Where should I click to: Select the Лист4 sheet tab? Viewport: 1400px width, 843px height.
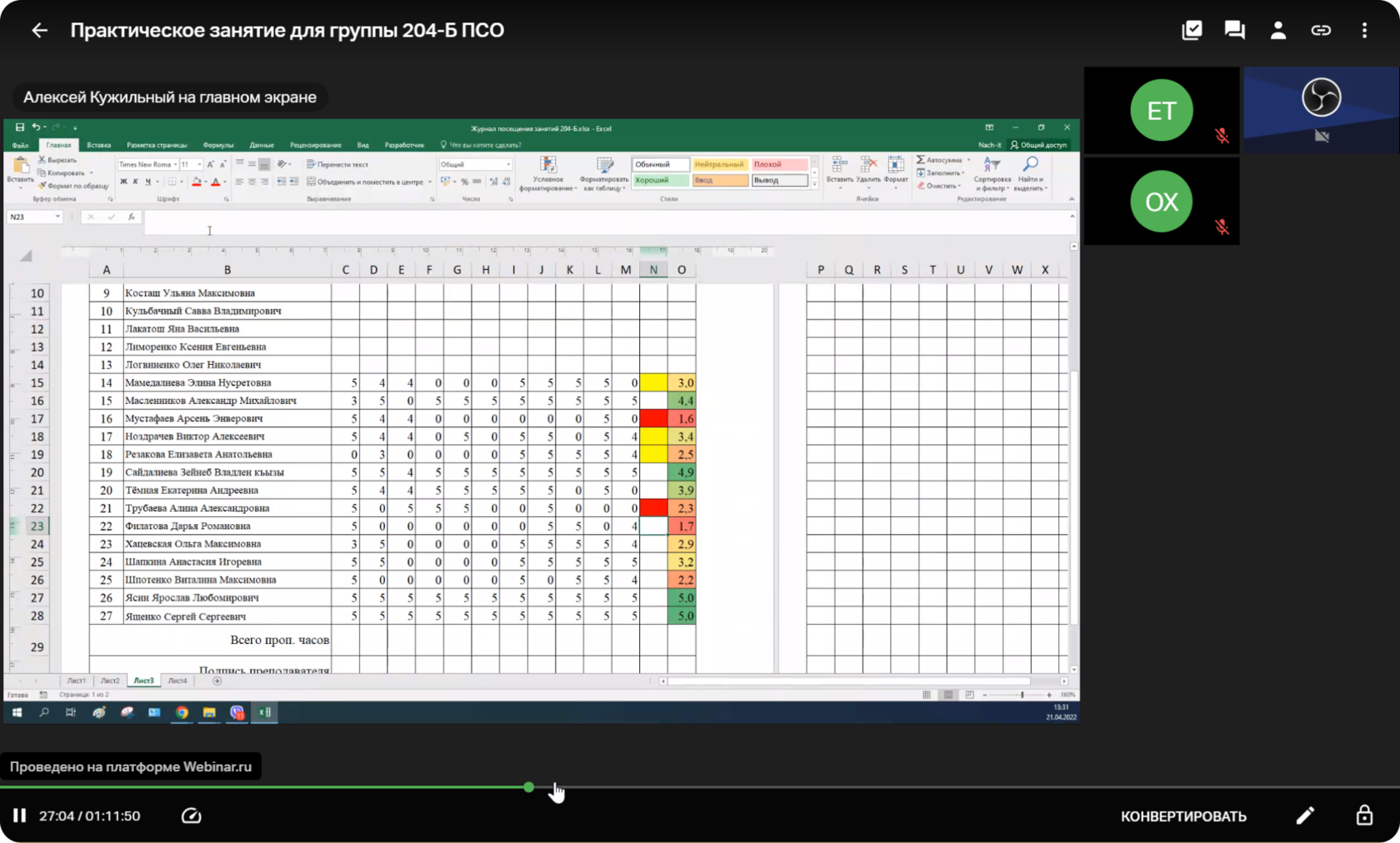coord(177,681)
